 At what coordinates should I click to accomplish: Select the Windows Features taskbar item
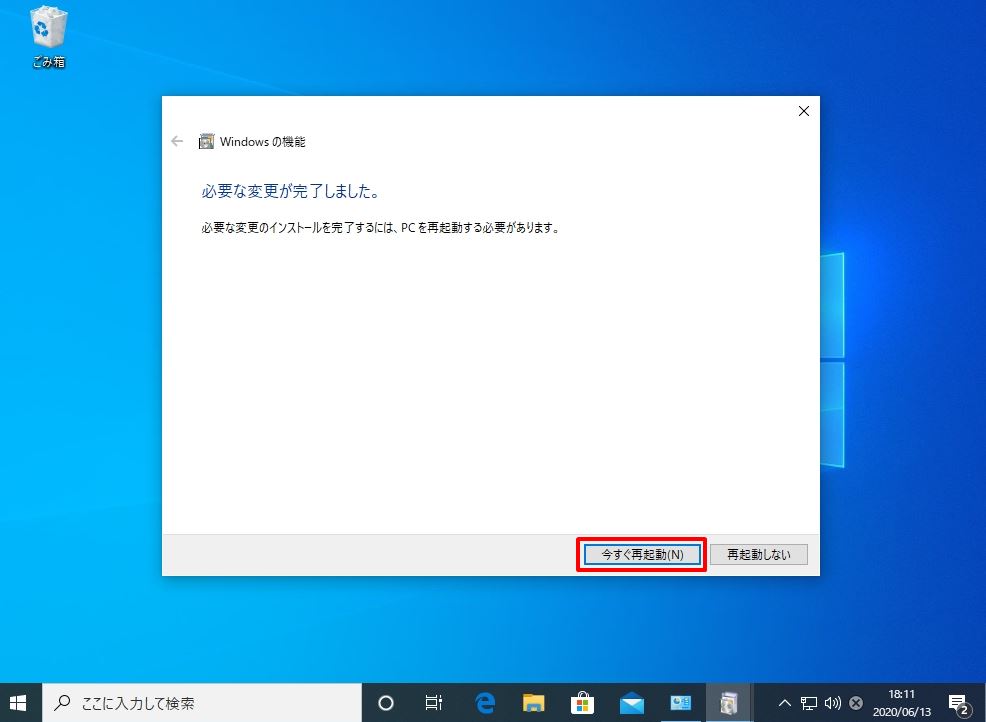(x=729, y=703)
